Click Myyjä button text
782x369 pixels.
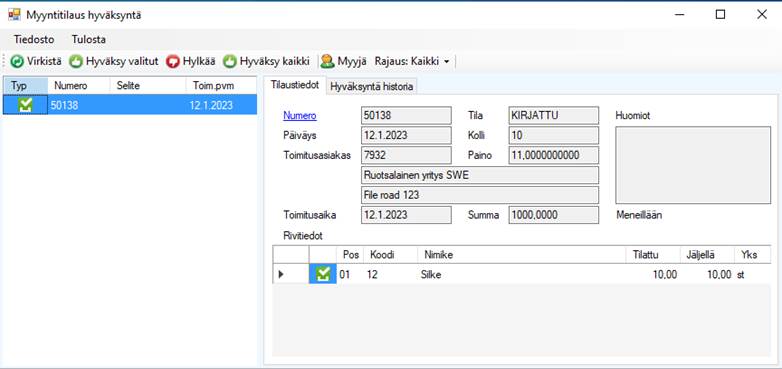click(x=352, y=61)
